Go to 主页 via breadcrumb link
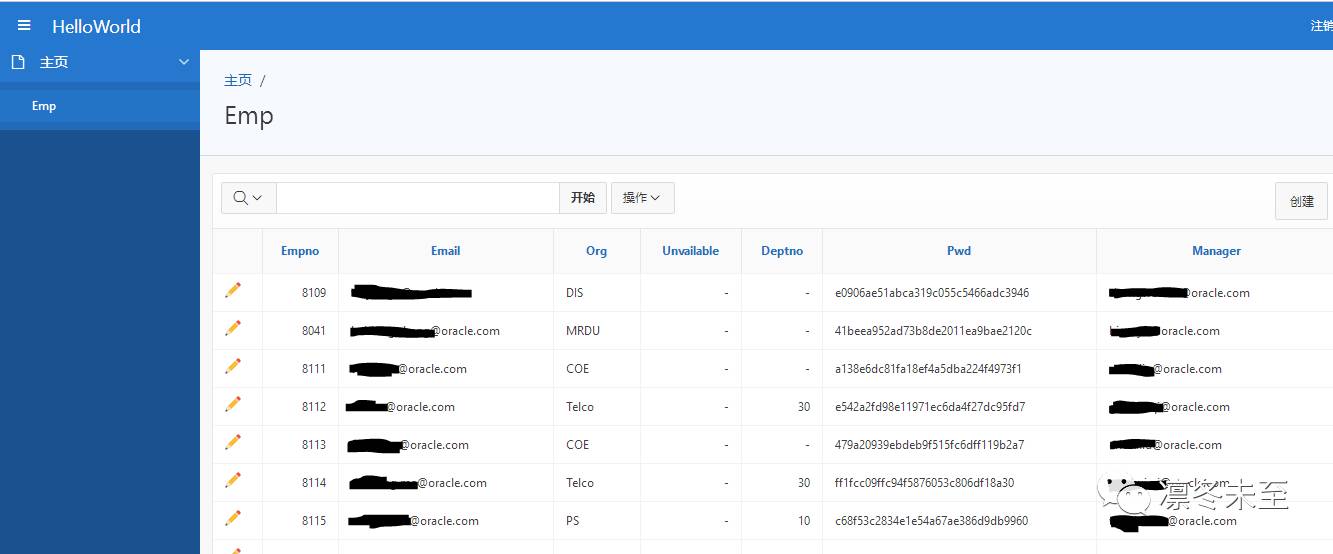 pyautogui.click(x=238, y=80)
